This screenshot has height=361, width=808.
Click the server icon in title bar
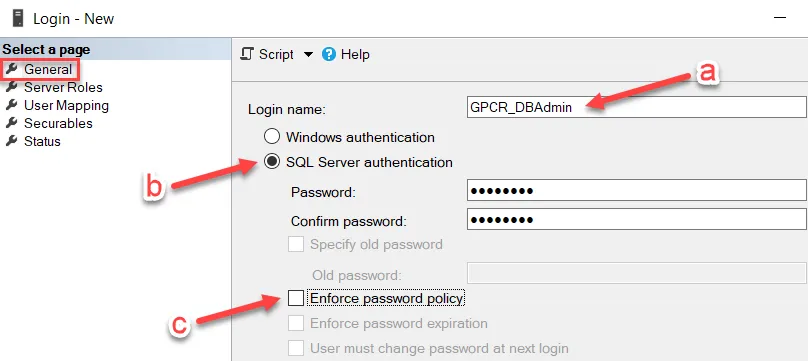pos(18,19)
